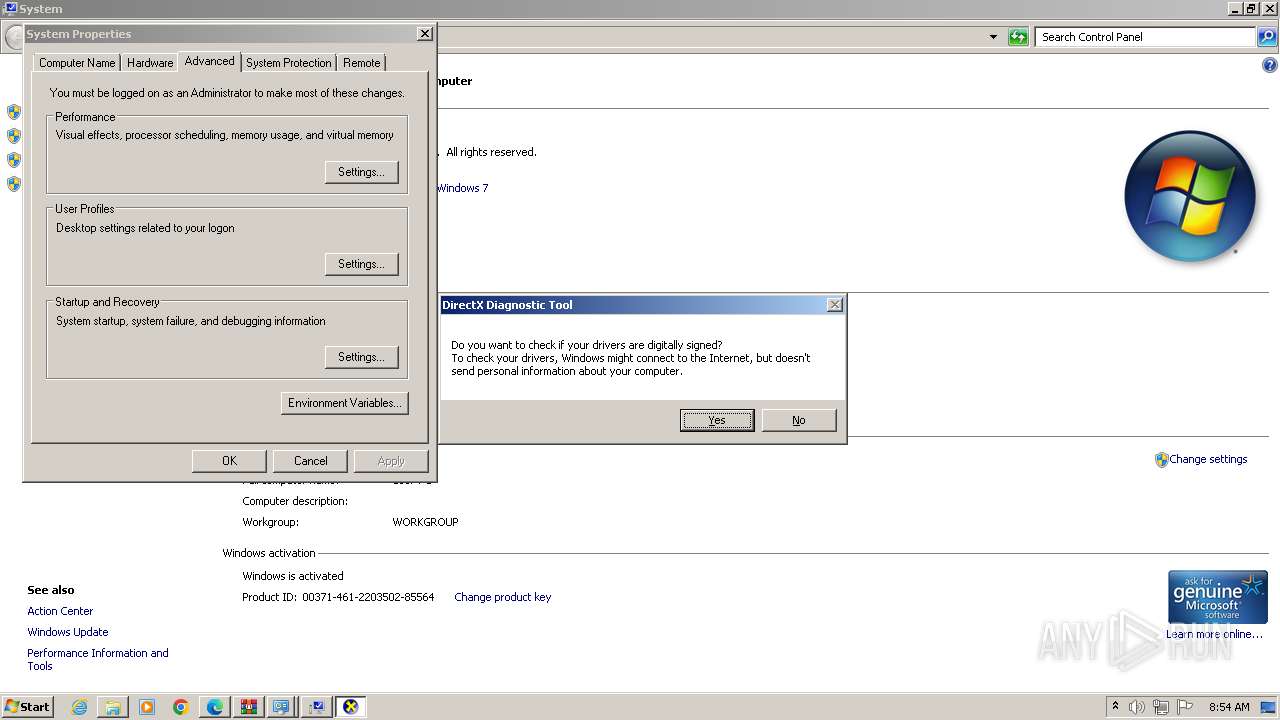Minimize the System window
The image size is (1280, 720).
(x=1235, y=8)
